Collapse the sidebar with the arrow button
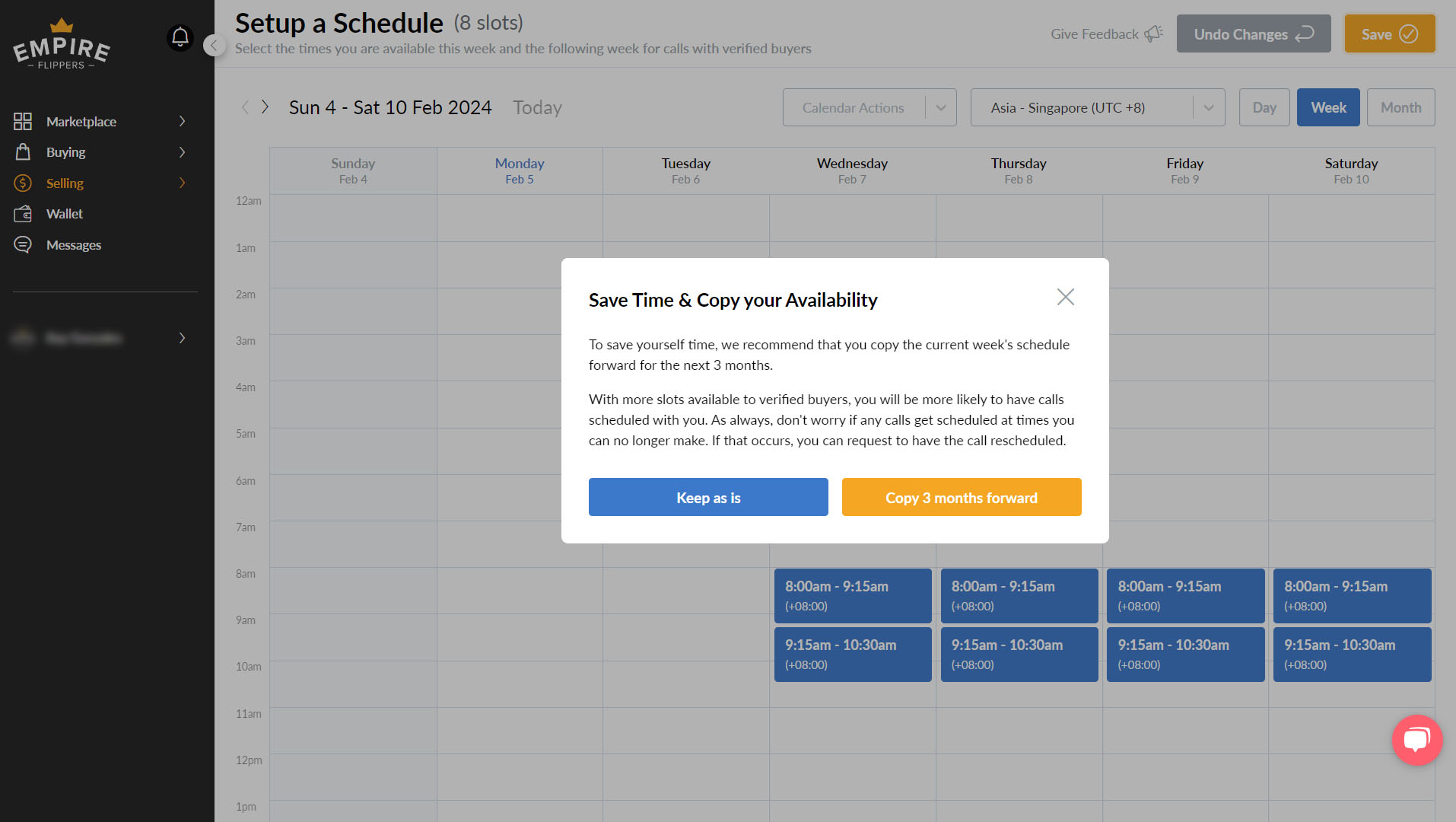This screenshot has height=822, width=1456. click(214, 46)
